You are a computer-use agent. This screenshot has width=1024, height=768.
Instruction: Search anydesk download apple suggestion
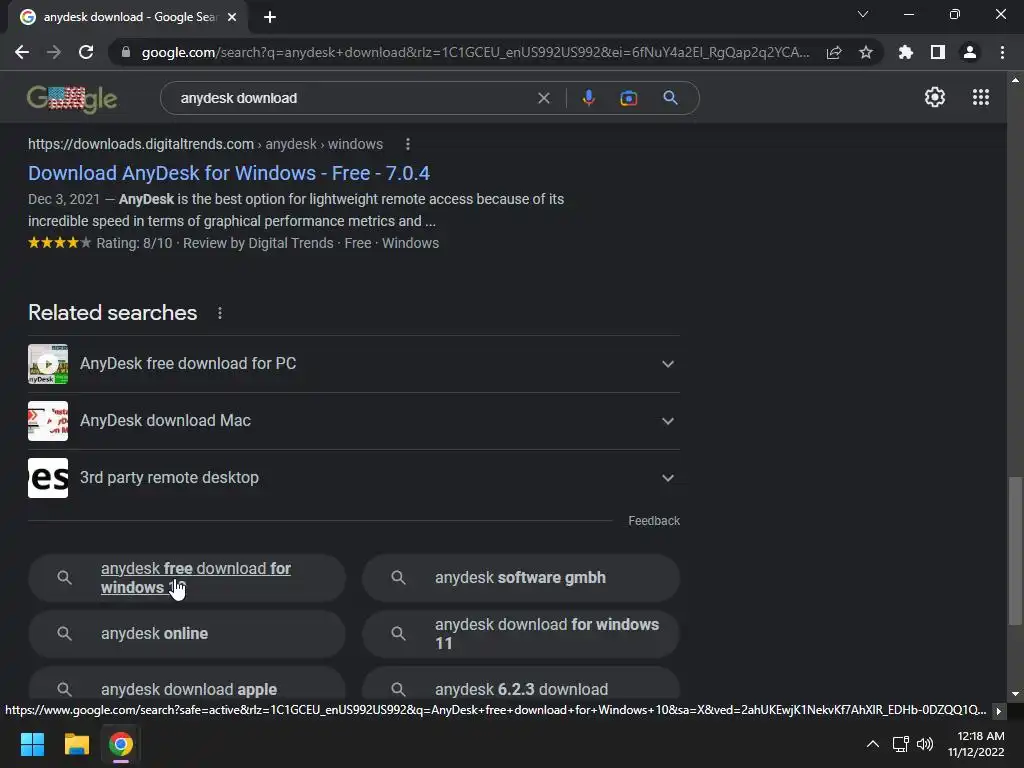point(187,684)
